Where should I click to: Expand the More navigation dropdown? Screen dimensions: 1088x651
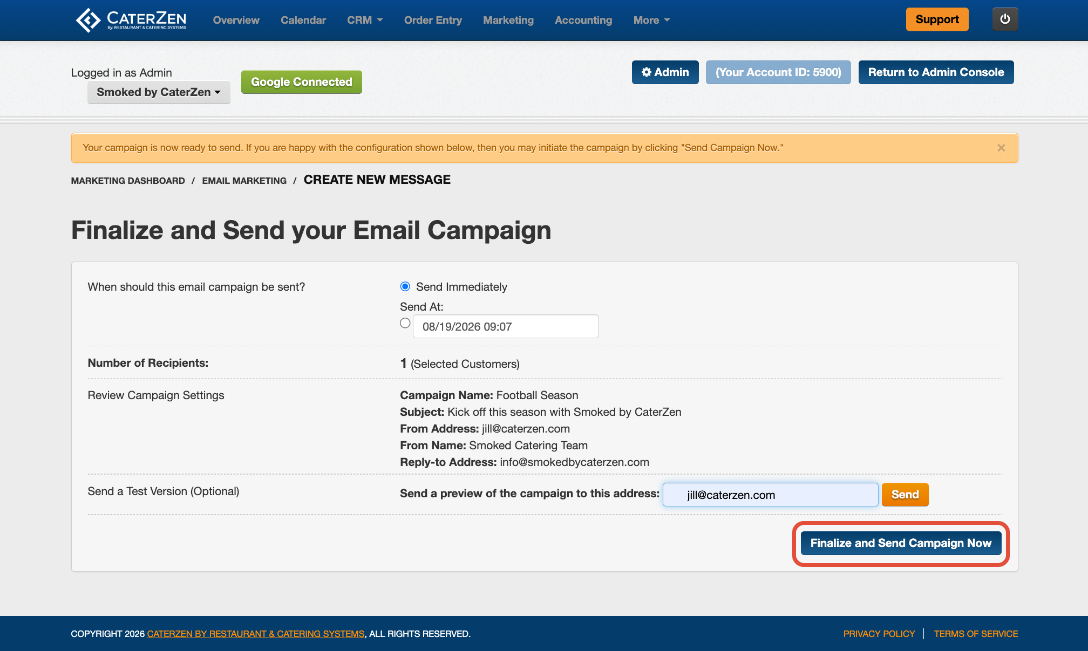(x=652, y=20)
